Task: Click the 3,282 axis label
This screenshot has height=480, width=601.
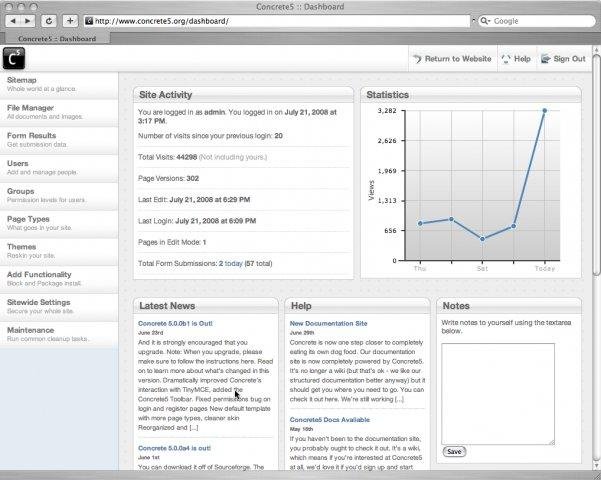Action: click(x=387, y=110)
